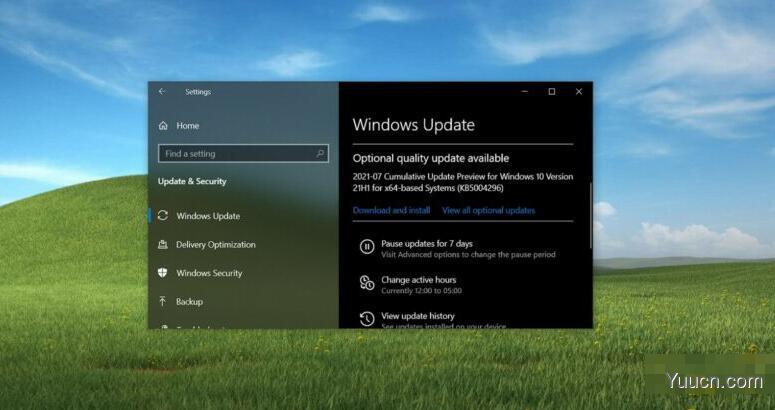Open the Backup settings page
Image resolution: width=775 pixels, height=410 pixels.
click(189, 301)
